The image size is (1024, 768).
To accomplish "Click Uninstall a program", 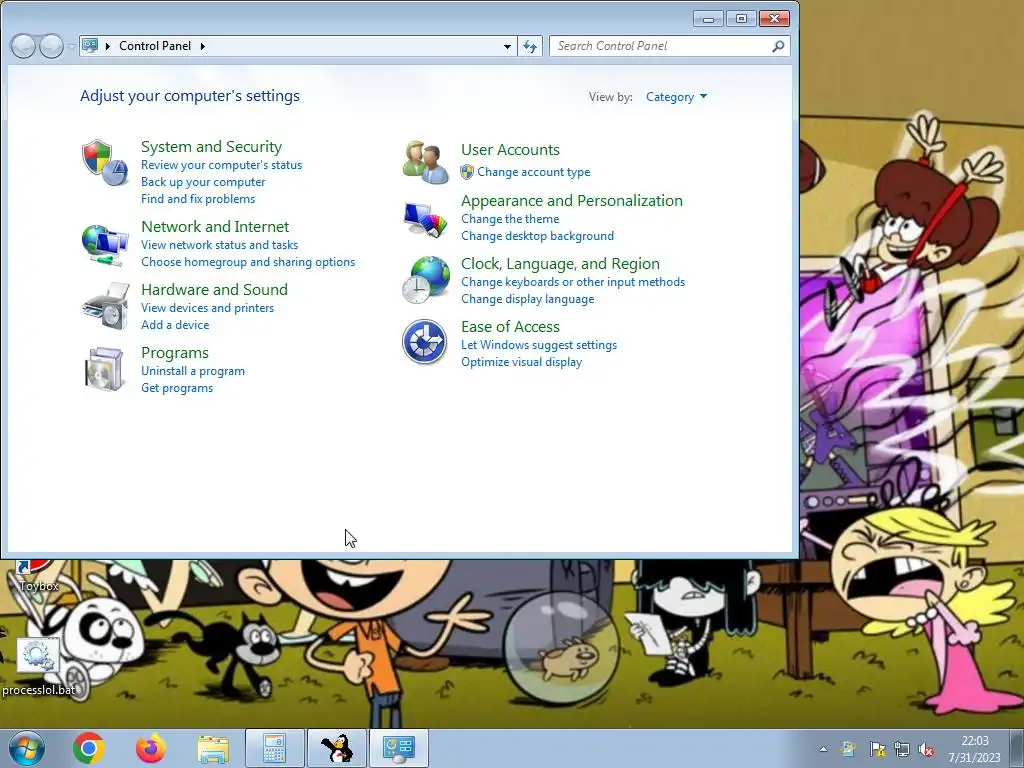I will pos(193,371).
